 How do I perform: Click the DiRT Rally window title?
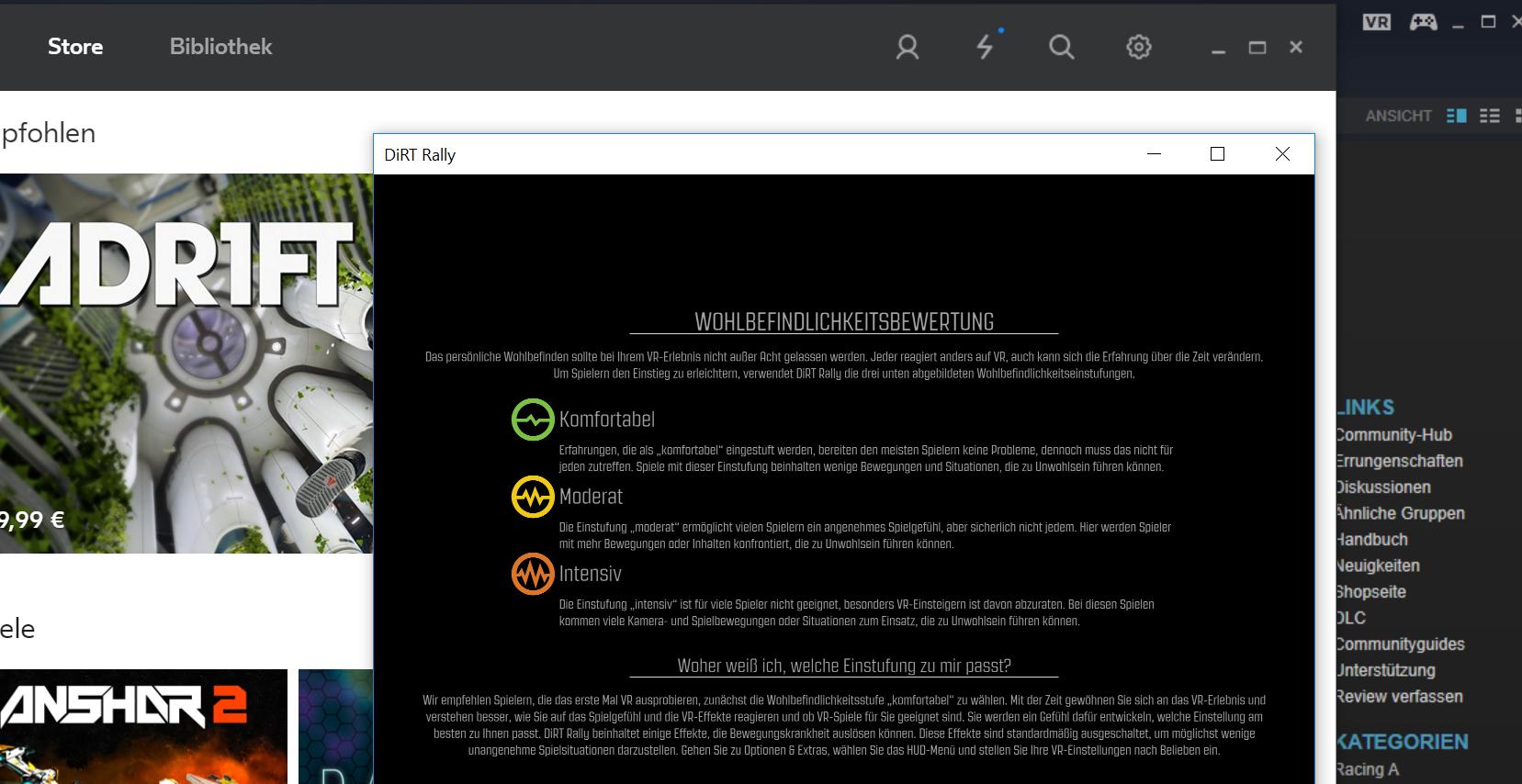tap(420, 155)
